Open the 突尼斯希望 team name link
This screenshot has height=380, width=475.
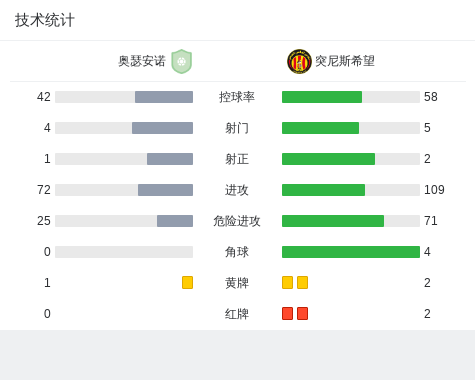(345, 61)
